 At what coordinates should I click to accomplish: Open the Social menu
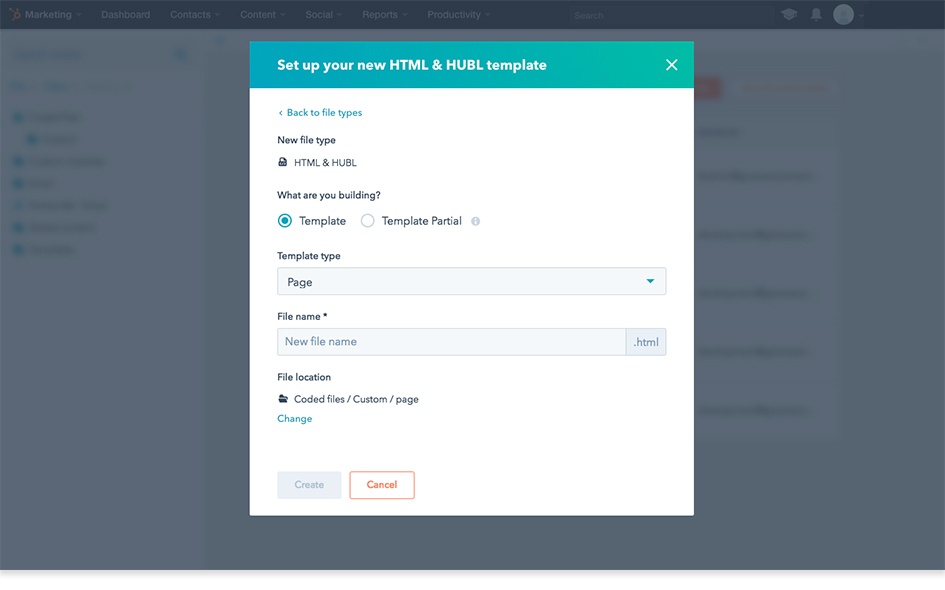pos(324,14)
